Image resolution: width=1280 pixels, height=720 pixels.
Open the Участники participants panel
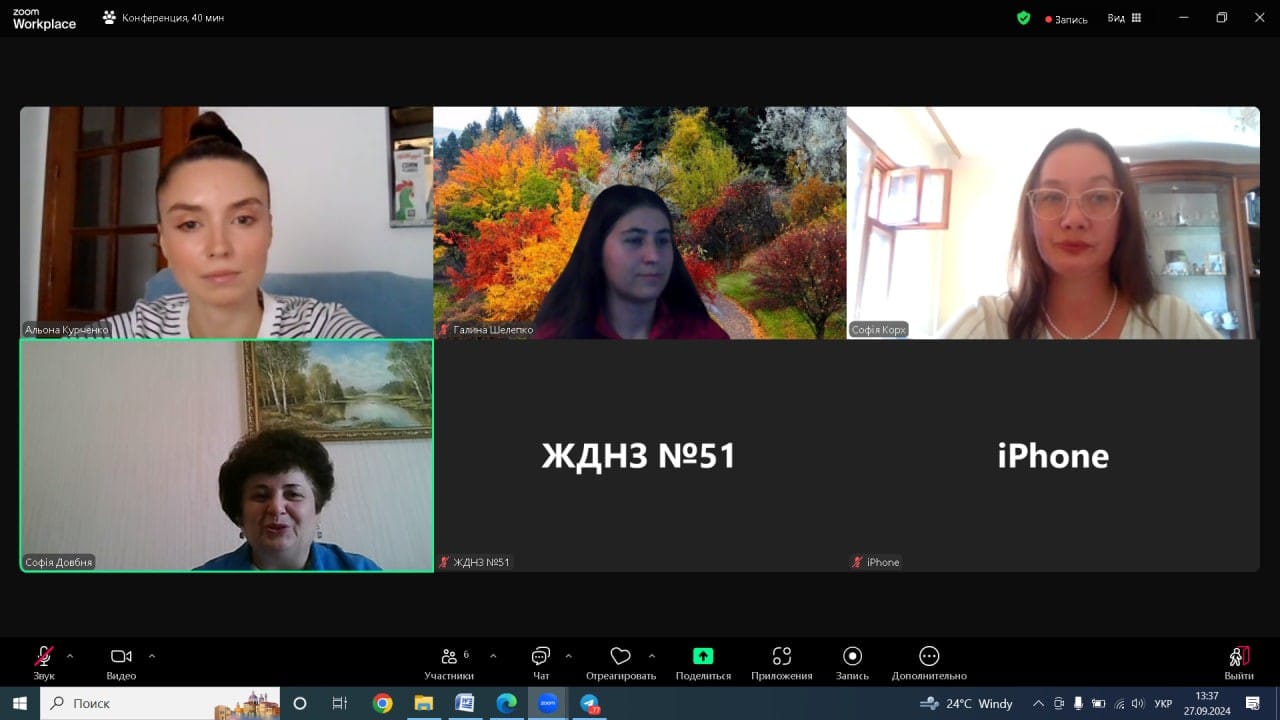(449, 663)
